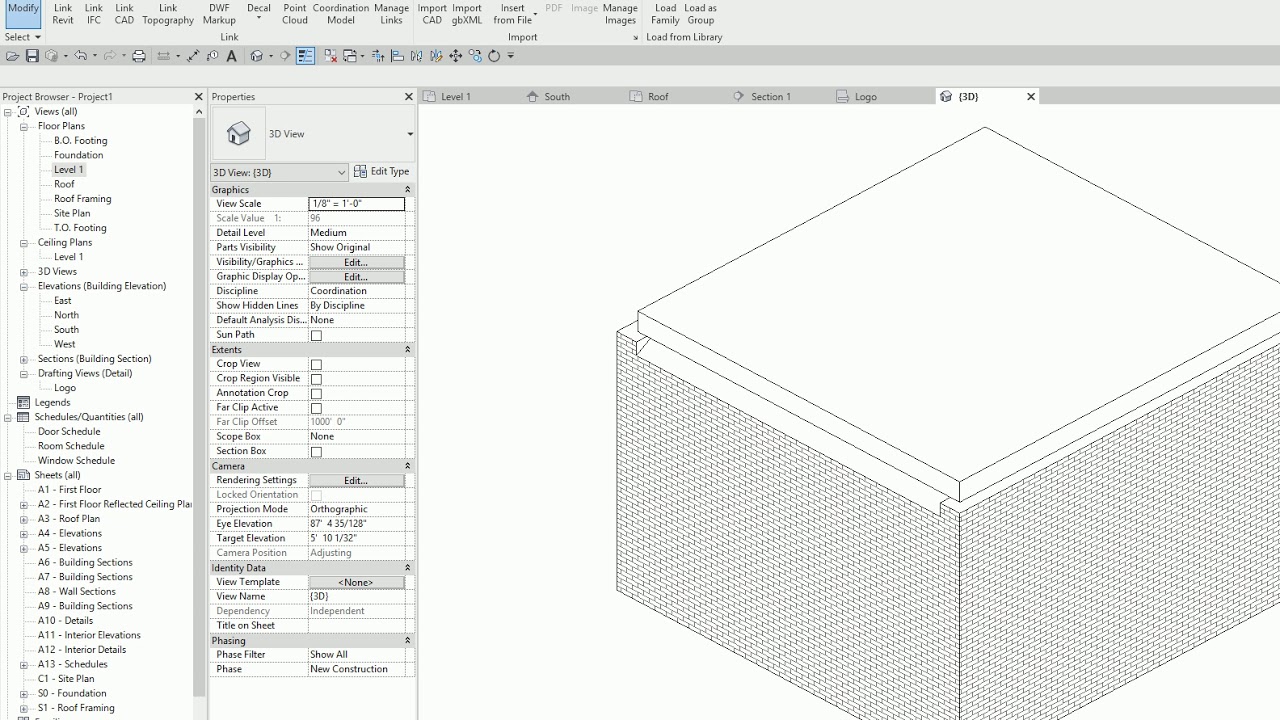Click the 3D View house thumbnail in Properties
The image size is (1280, 720).
238,134
